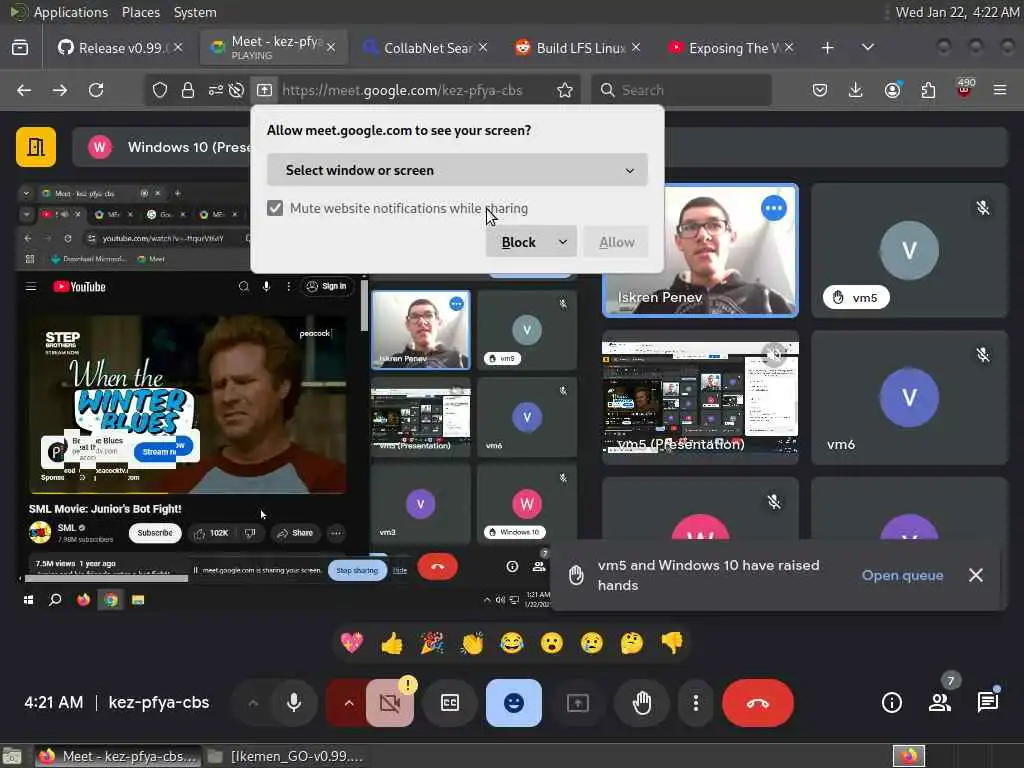Viewport: 1024px width, 768px height.
Task: Click the yellow Meet leave-door icon
Action: tap(36, 147)
